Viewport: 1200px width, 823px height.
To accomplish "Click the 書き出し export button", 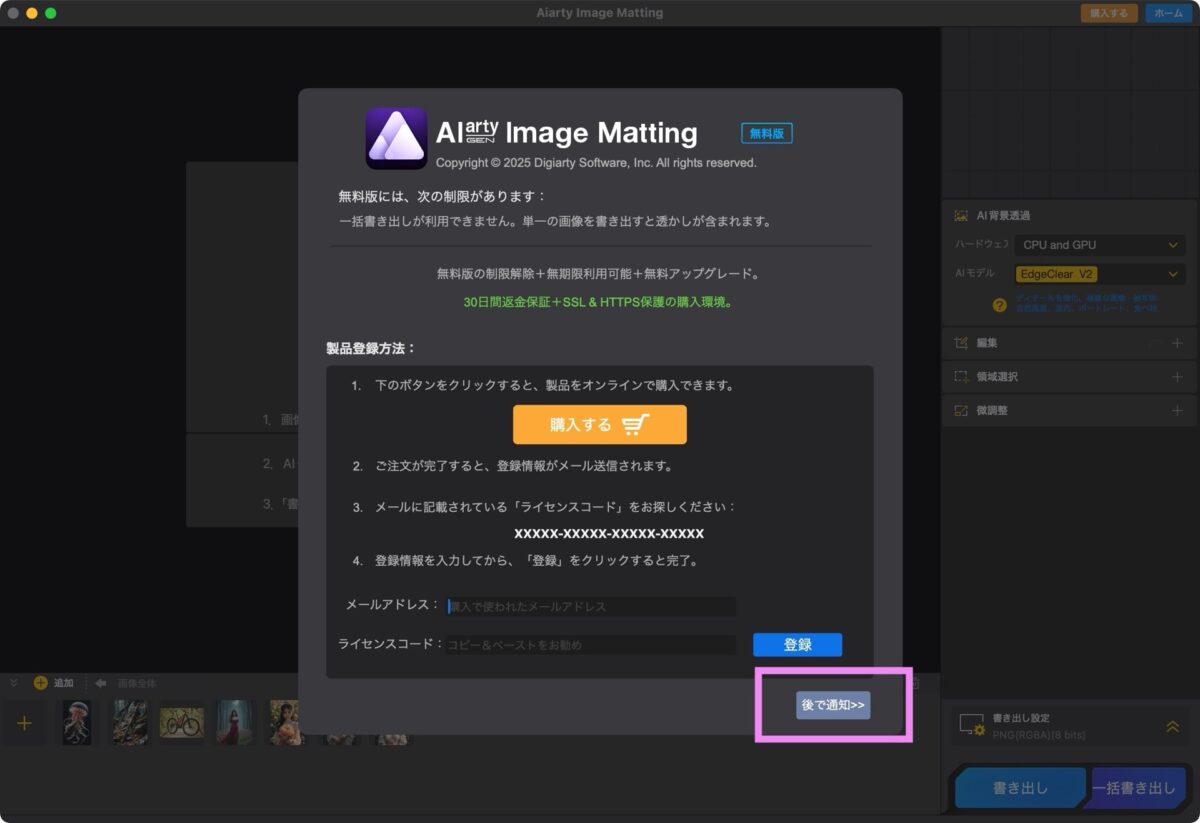I will pos(1020,788).
